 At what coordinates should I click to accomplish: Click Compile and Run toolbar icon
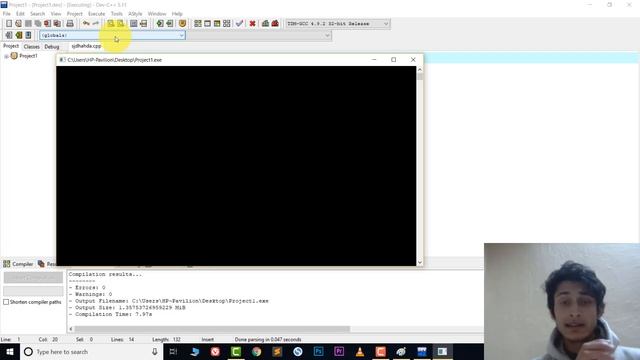point(217,24)
